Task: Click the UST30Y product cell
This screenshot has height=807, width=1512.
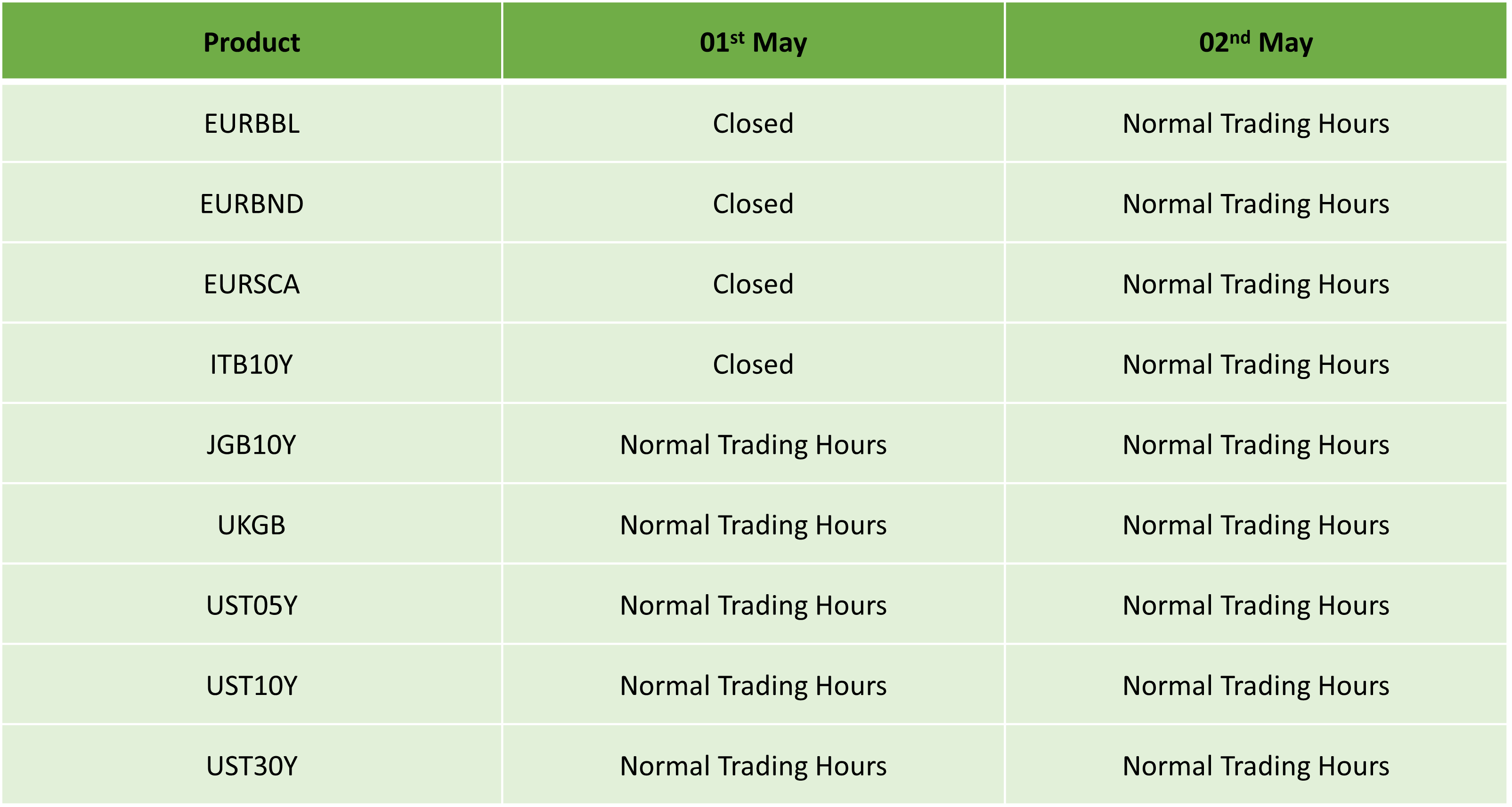Action: point(251,766)
